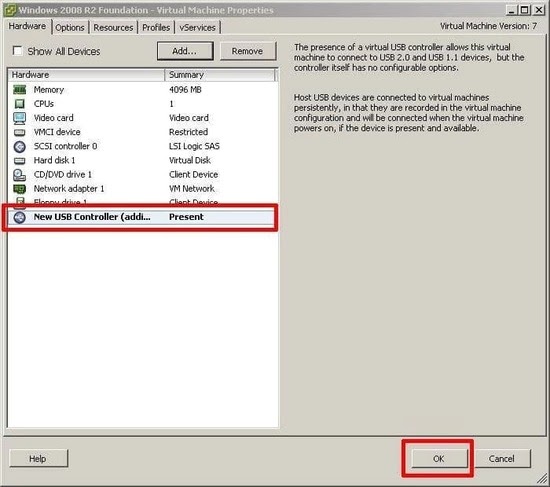Open the Resources tab
This screenshot has width=550, height=487.
click(x=113, y=27)
